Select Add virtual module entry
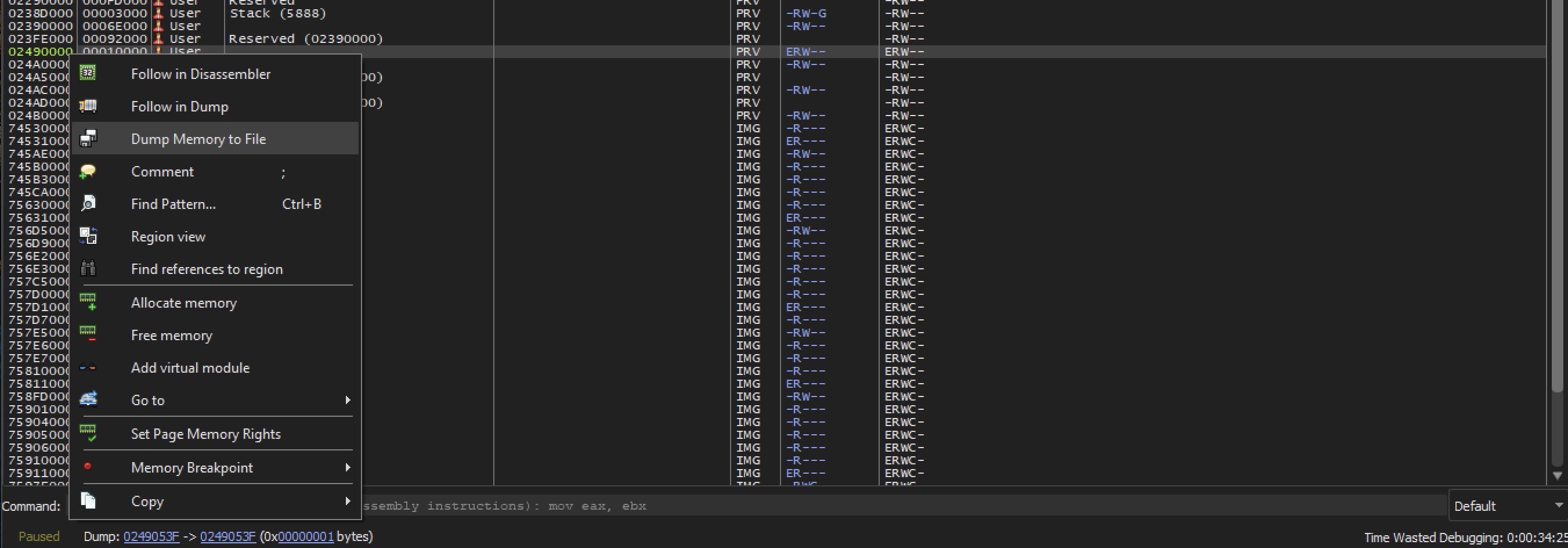 (x=215, y=368)
